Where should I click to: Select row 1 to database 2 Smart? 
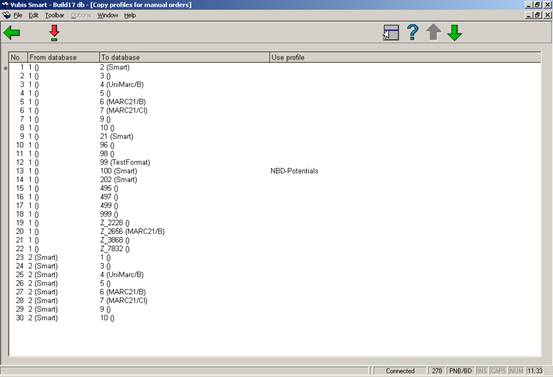pyautogui.click(x=275, y=67)
